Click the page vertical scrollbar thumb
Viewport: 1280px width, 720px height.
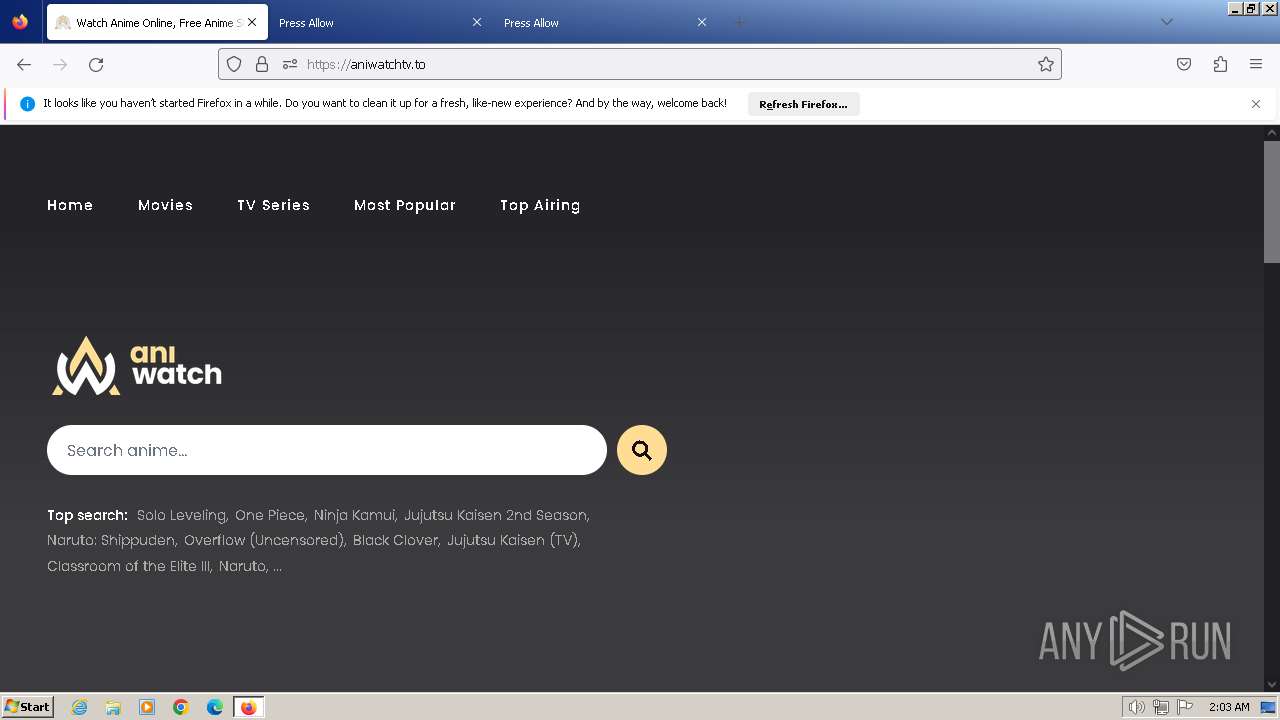coord(1272,200)
